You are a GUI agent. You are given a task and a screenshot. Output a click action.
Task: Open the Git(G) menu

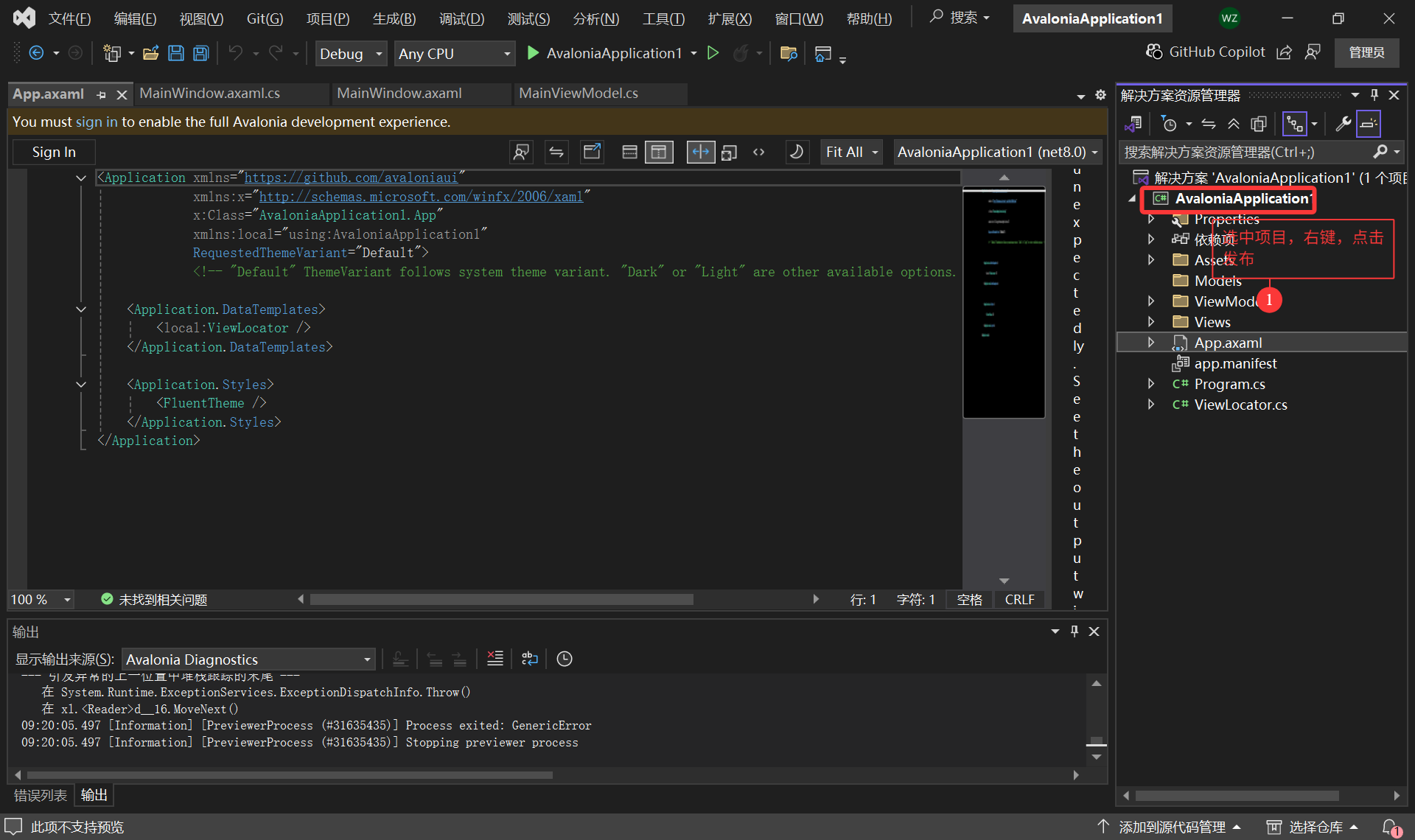[265, 19]
